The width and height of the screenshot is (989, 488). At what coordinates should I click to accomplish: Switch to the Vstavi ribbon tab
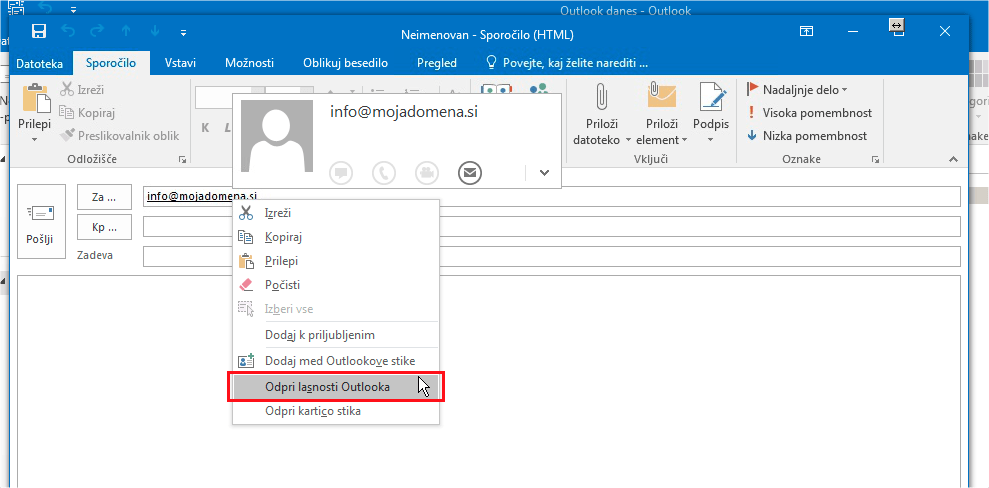click(180, 63)
